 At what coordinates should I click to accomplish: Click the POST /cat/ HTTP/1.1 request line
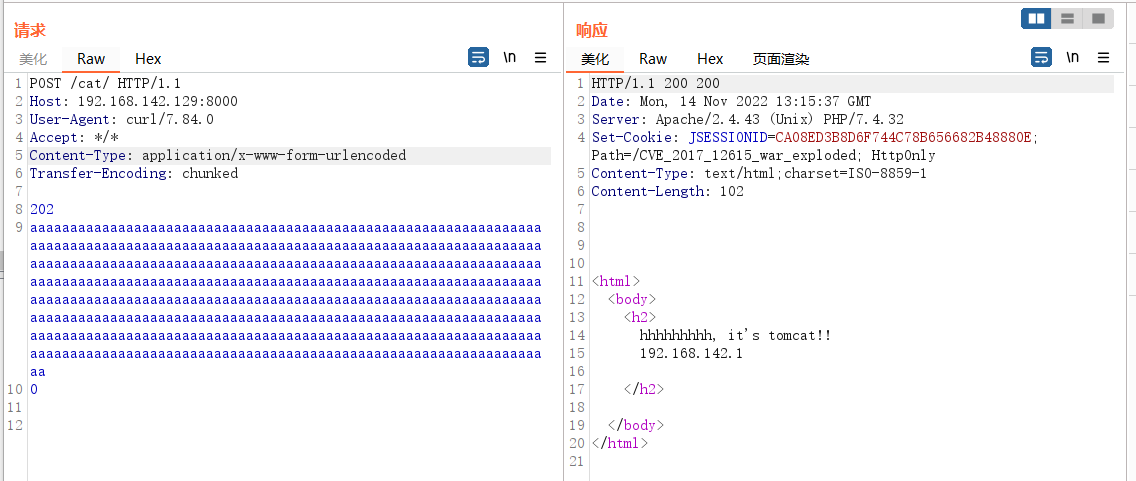pos(105,83)
